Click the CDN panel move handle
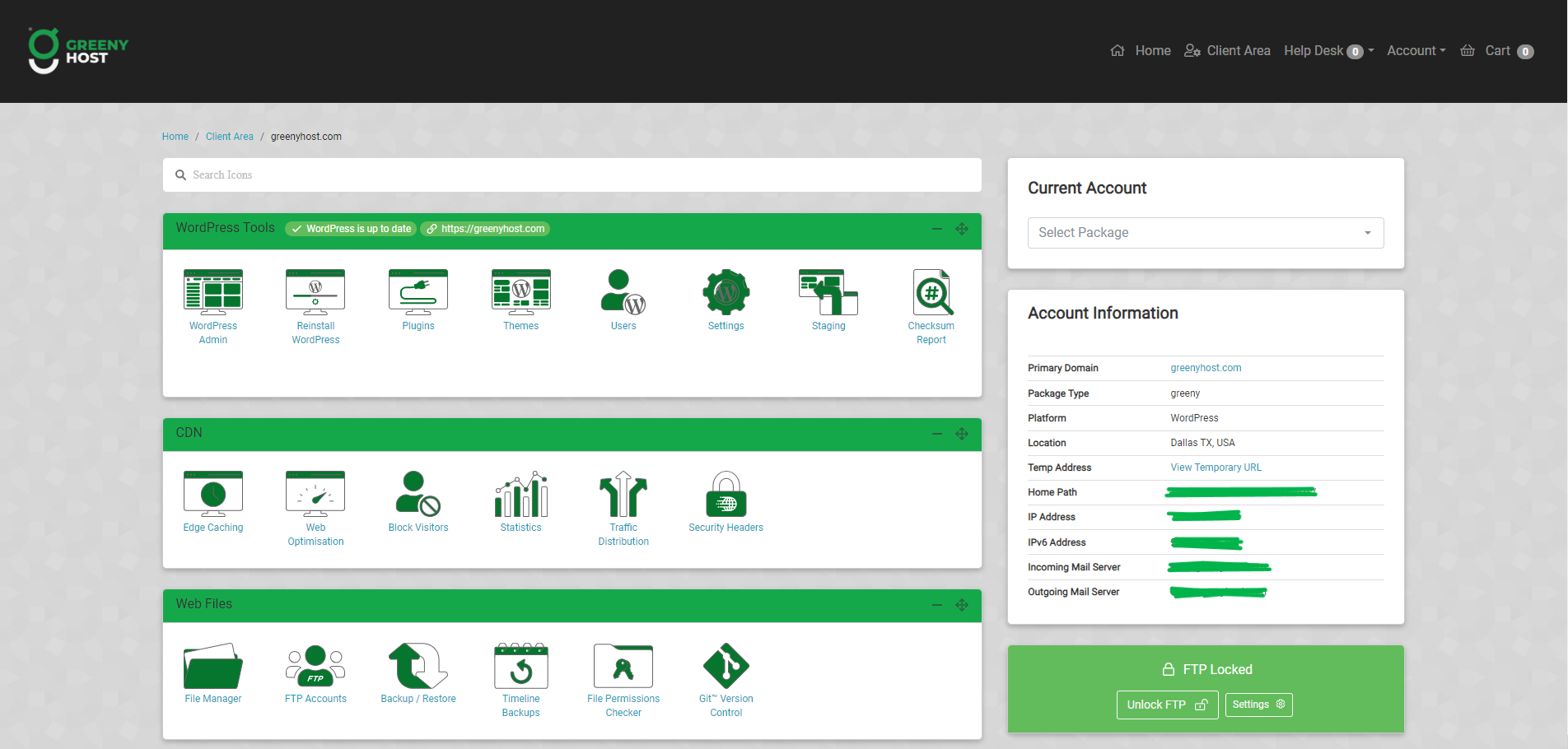Screen dimensions: 1568x749 962,434
